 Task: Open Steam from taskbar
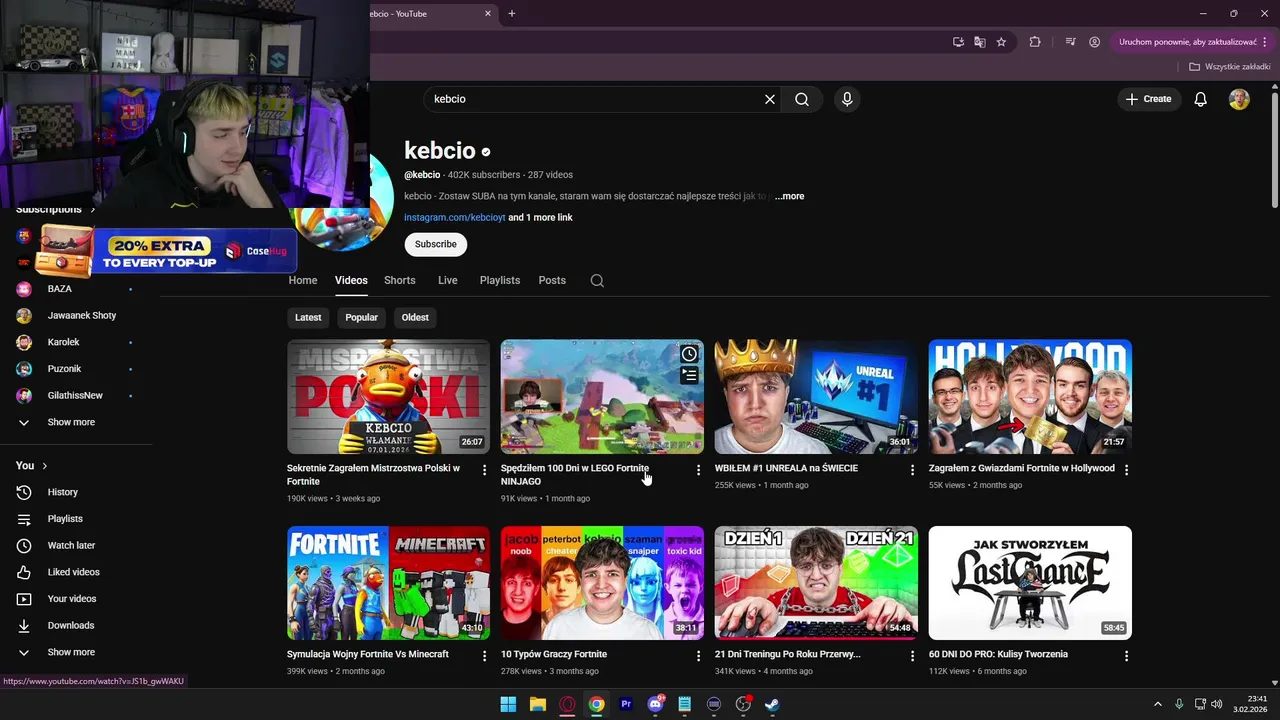click(x=773, y=704)
